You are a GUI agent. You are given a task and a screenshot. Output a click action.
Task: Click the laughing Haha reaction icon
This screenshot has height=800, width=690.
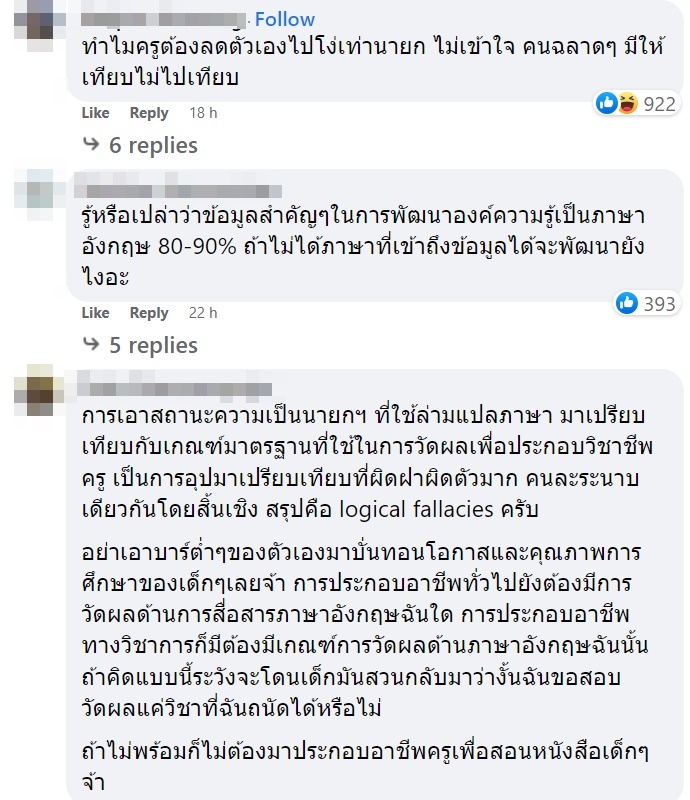627,100
